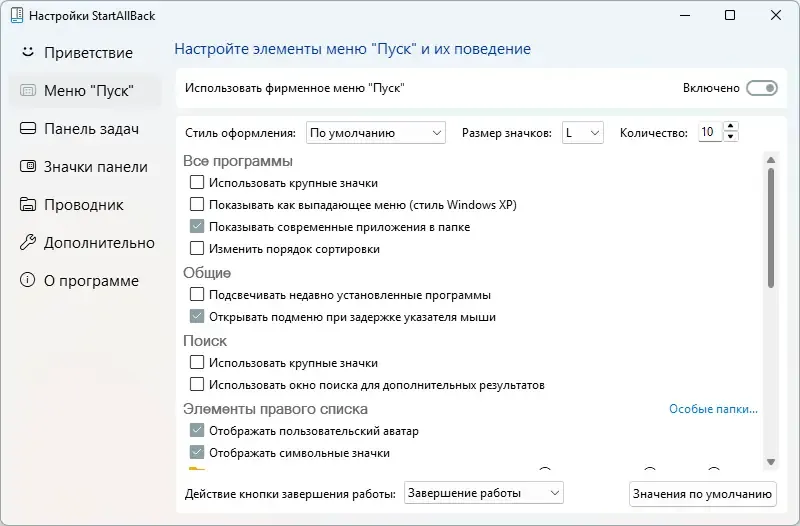The image size is (800, 526).
Task: Open the Особые папки... link
Action: coord(713,409)
